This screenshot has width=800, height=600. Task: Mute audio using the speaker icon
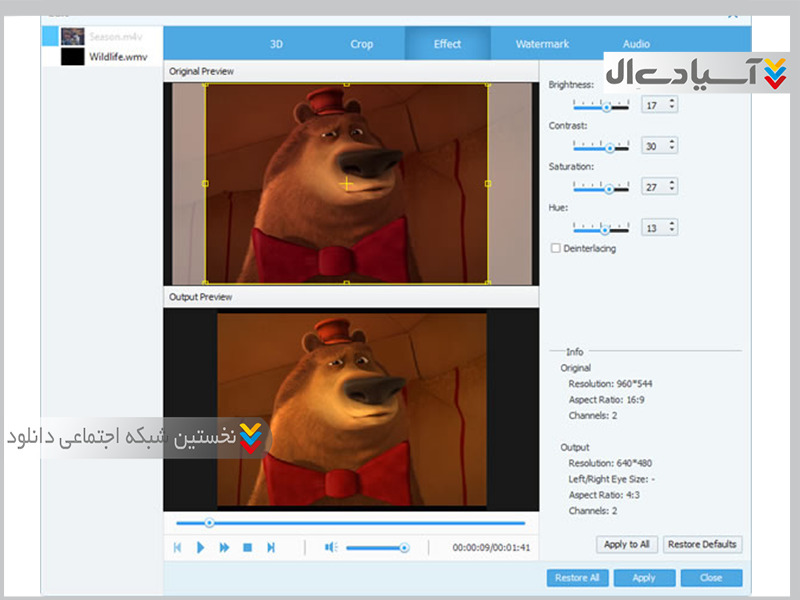[331, 548]
